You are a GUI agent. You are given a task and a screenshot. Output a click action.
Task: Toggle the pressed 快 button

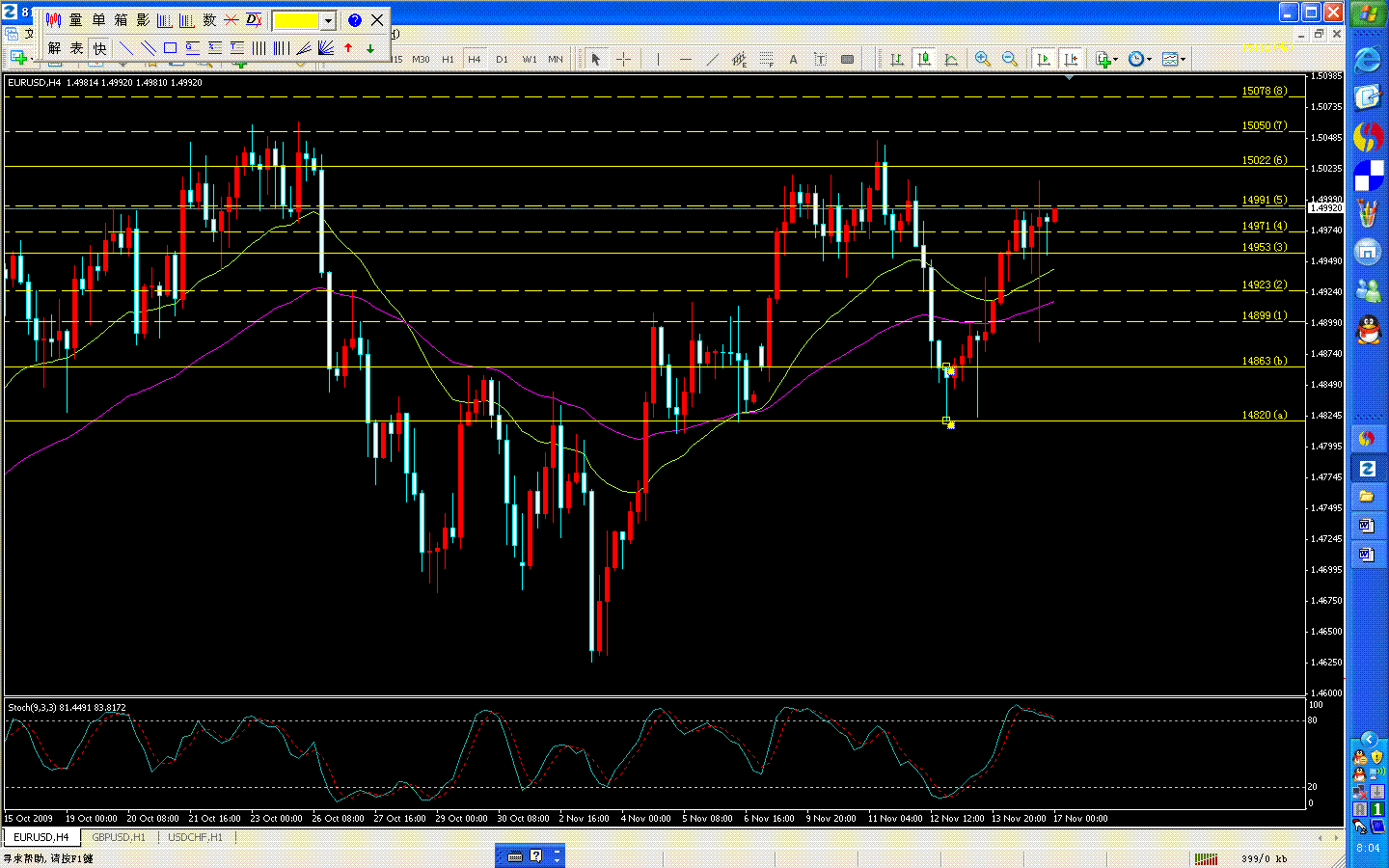(x=99, y=48)
